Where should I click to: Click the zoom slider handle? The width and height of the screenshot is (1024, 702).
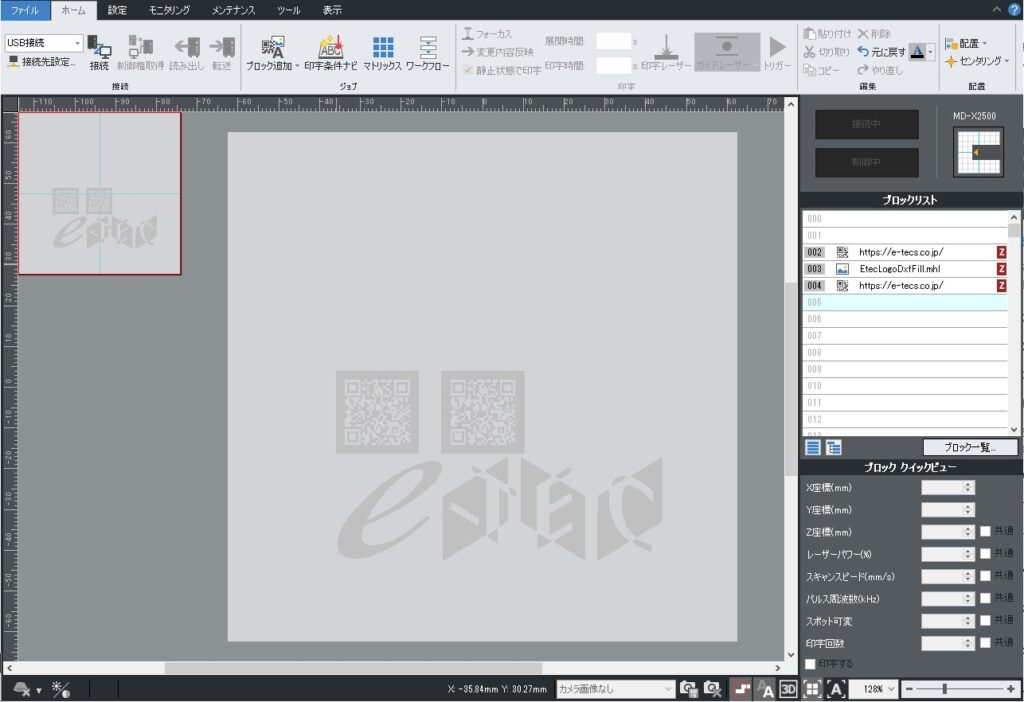(944, 689)
